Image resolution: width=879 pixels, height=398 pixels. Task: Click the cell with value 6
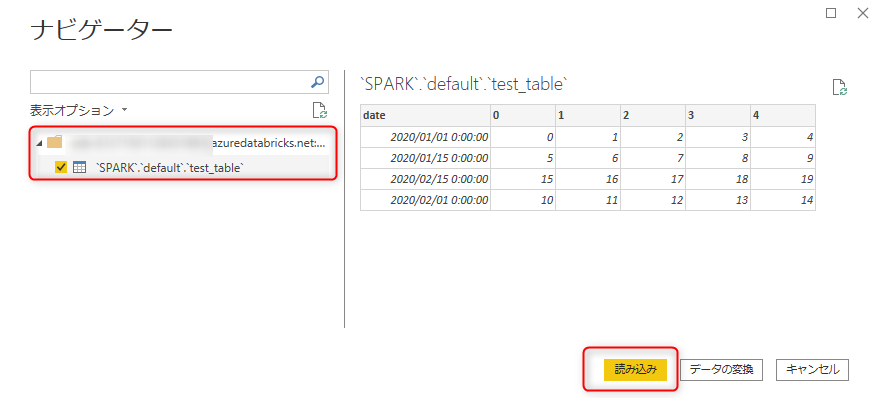tap(587, 158)
